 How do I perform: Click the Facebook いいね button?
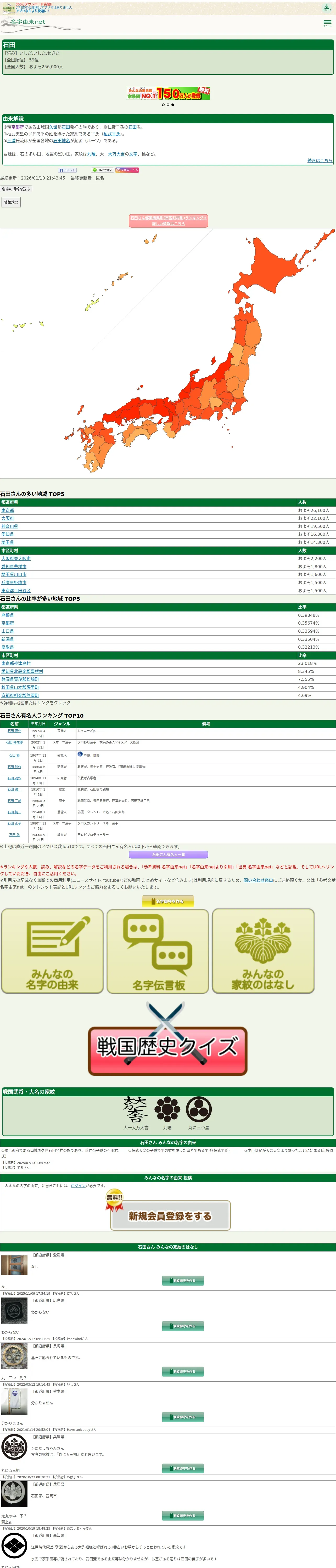click(67, 170)
